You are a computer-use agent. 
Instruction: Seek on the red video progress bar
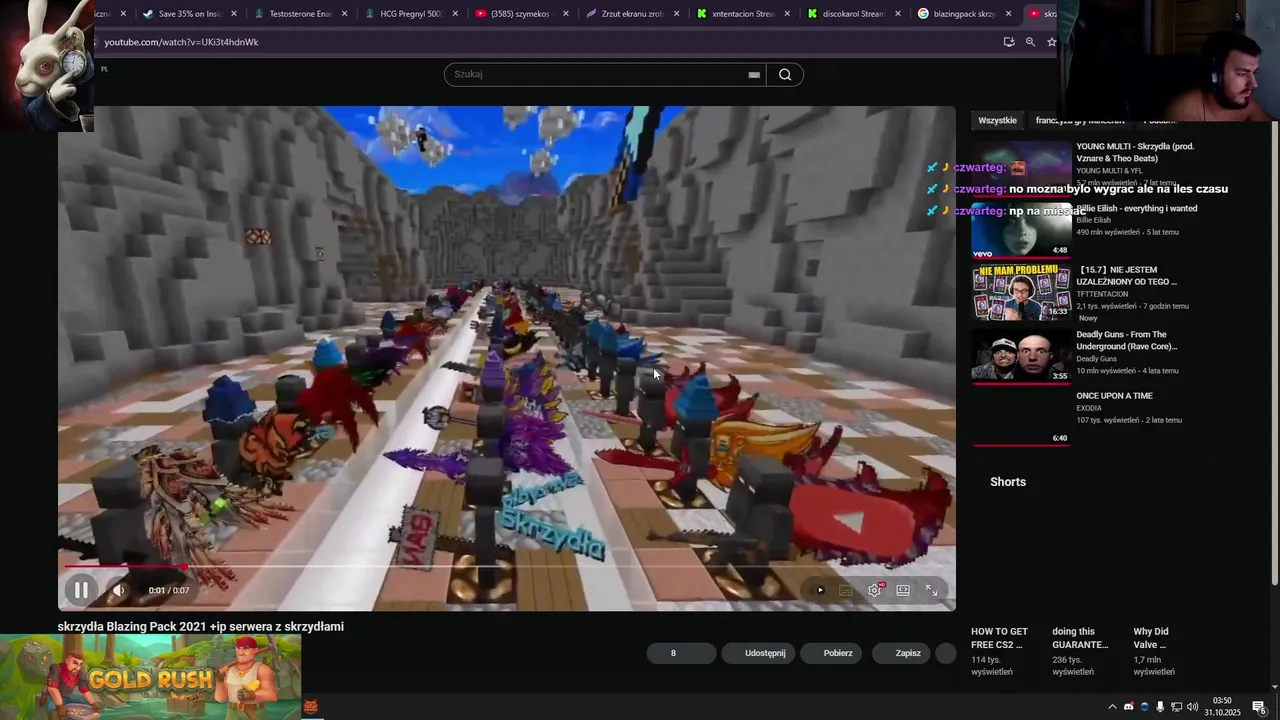point(506,567)
